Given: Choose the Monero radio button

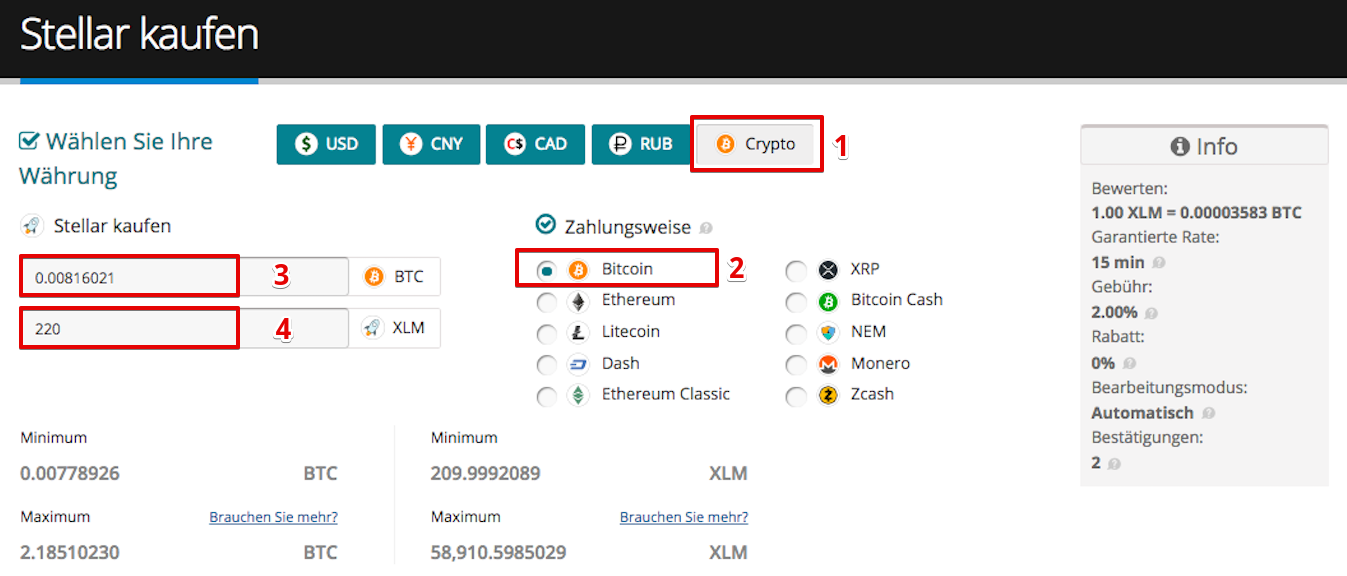Looking at the screenshot, I should click(x=796, y=365).
